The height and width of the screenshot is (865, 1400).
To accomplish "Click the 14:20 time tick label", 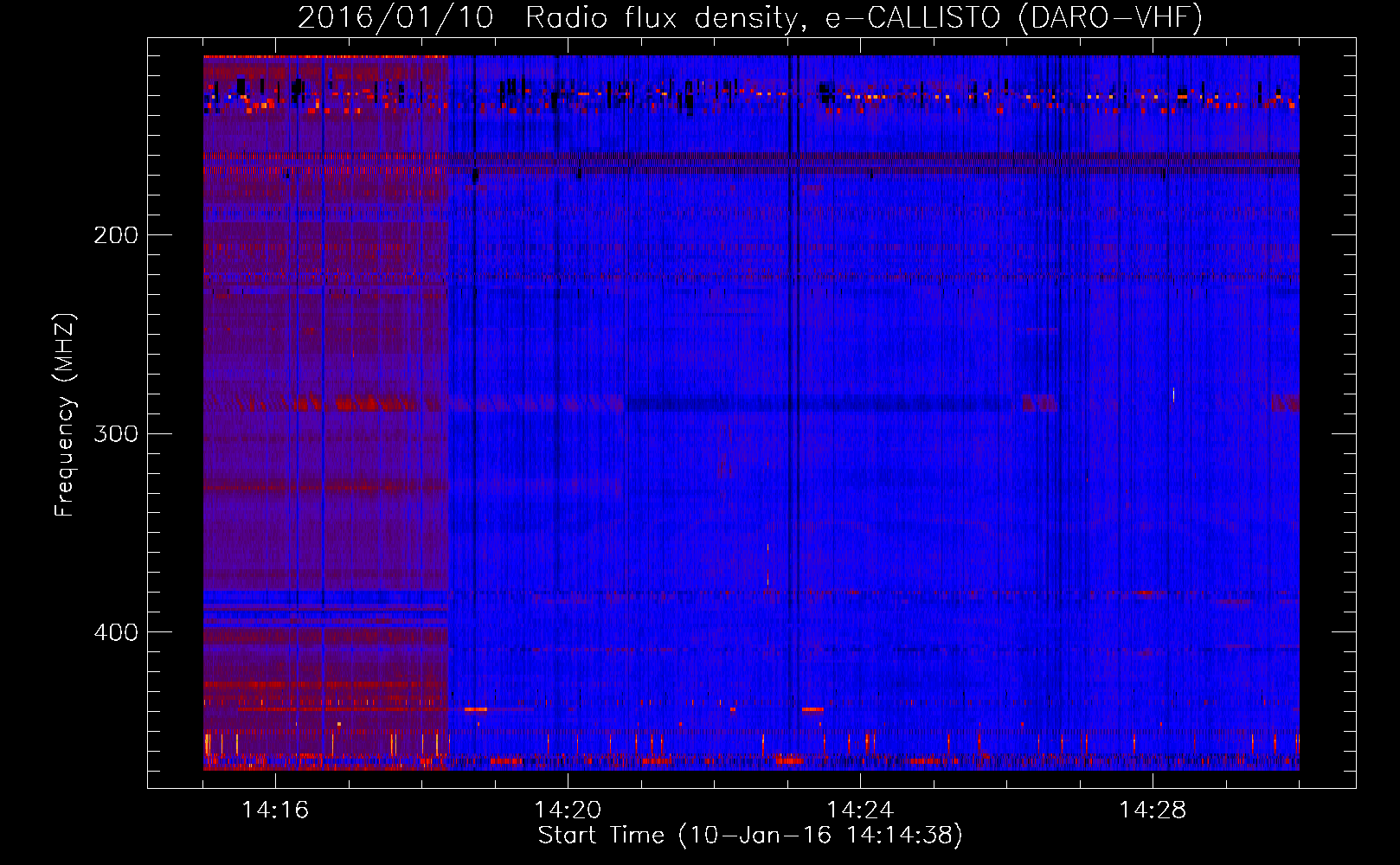I will pos(568,810).
